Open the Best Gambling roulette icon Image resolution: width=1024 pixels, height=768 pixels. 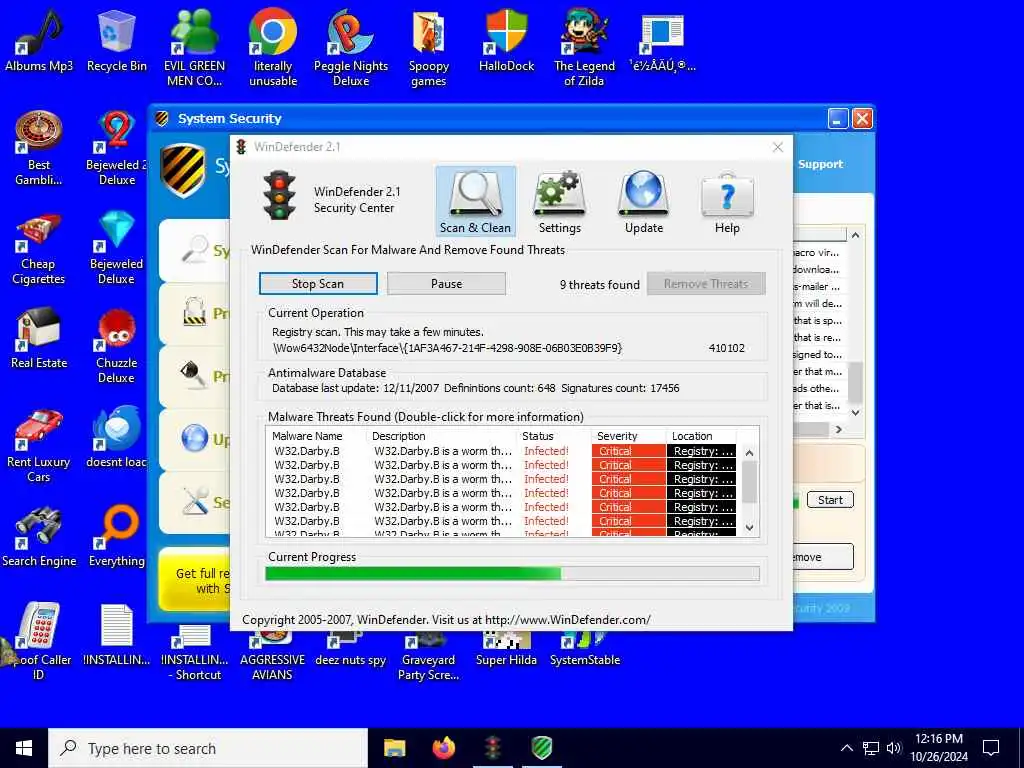[39, 148]
